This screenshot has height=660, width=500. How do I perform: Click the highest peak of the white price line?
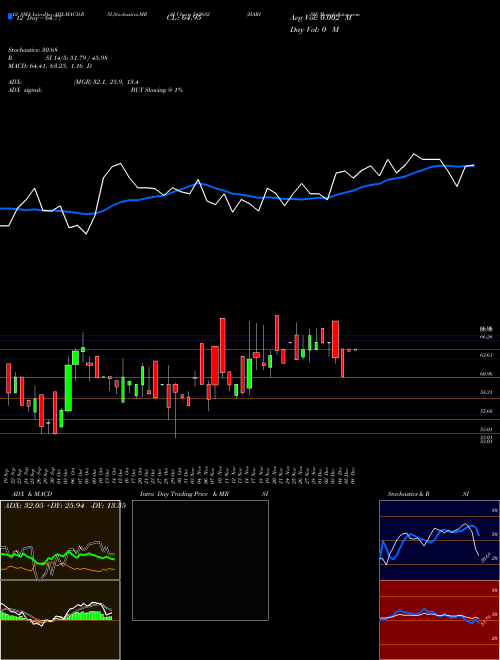click(x=414, y=154)
